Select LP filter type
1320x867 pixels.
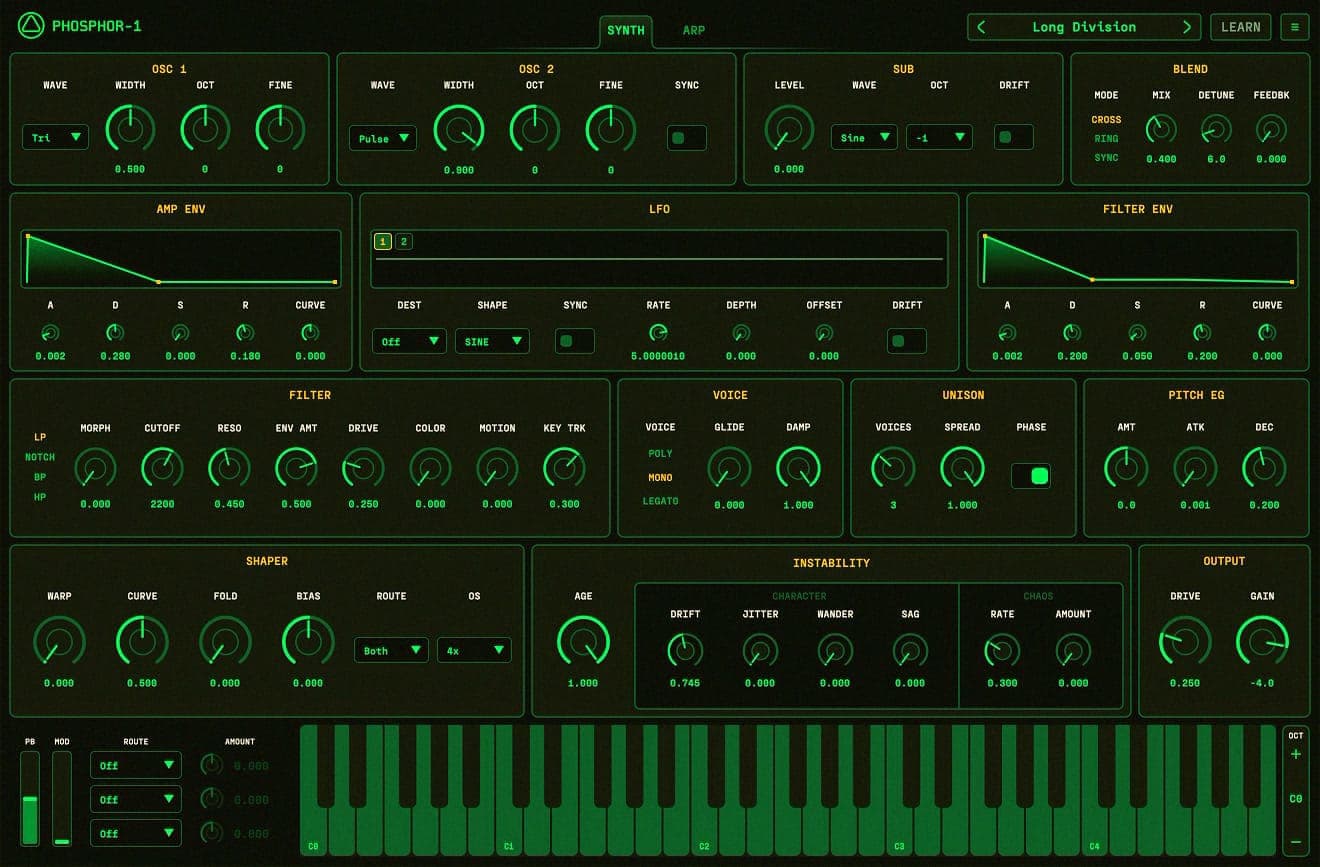(40, 437)
